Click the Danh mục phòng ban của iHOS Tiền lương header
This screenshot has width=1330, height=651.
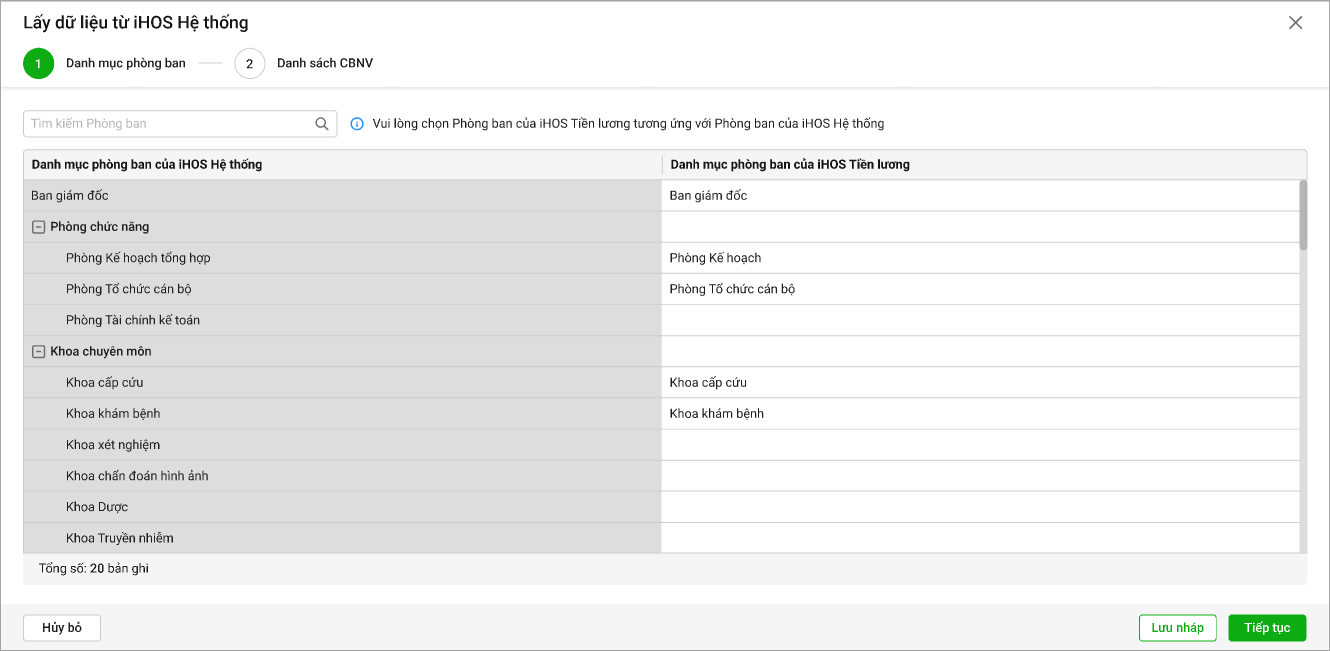tap(790, 164)
